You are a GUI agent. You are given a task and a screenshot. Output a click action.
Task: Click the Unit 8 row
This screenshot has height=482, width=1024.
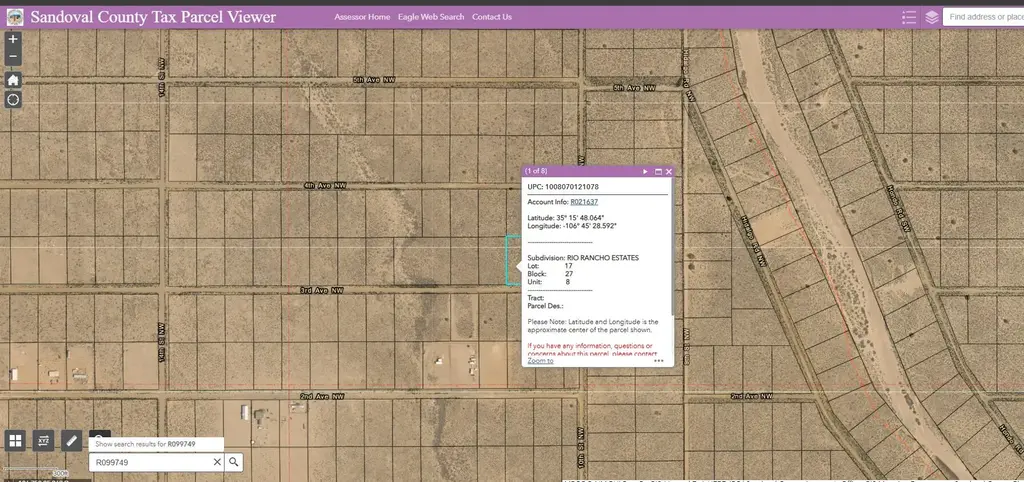click(x=549, y=282)
